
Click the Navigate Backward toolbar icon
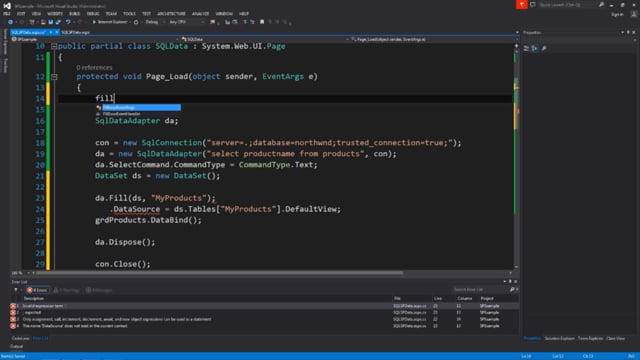point(10,22)
